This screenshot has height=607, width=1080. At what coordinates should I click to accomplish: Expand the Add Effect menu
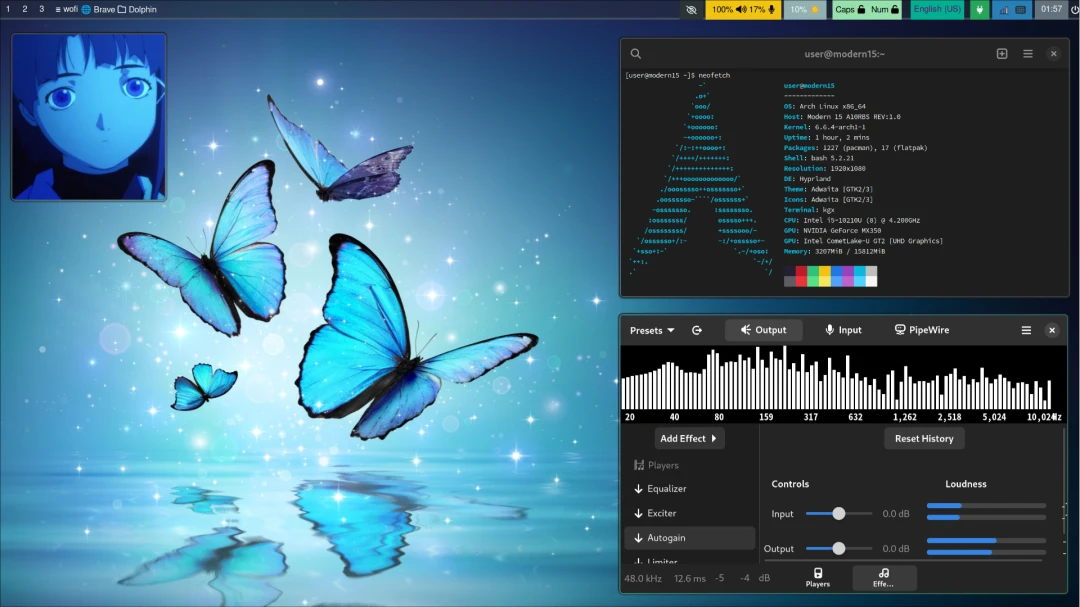[x=689, y=438]
